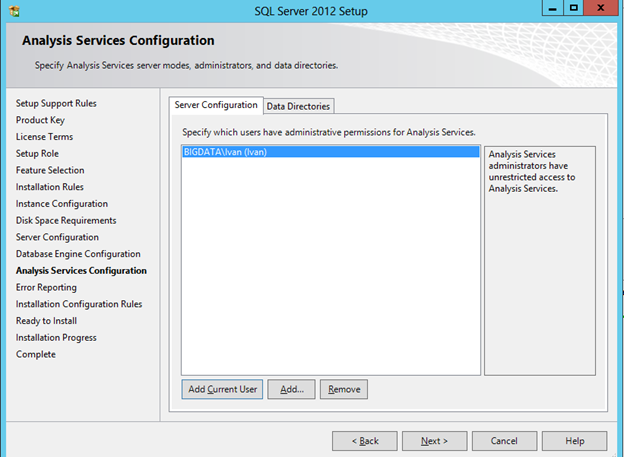Select the BIGDATA\Ivan (Ivan) administrator entry
The image size is (624, 457).
[x=331, y=152]
